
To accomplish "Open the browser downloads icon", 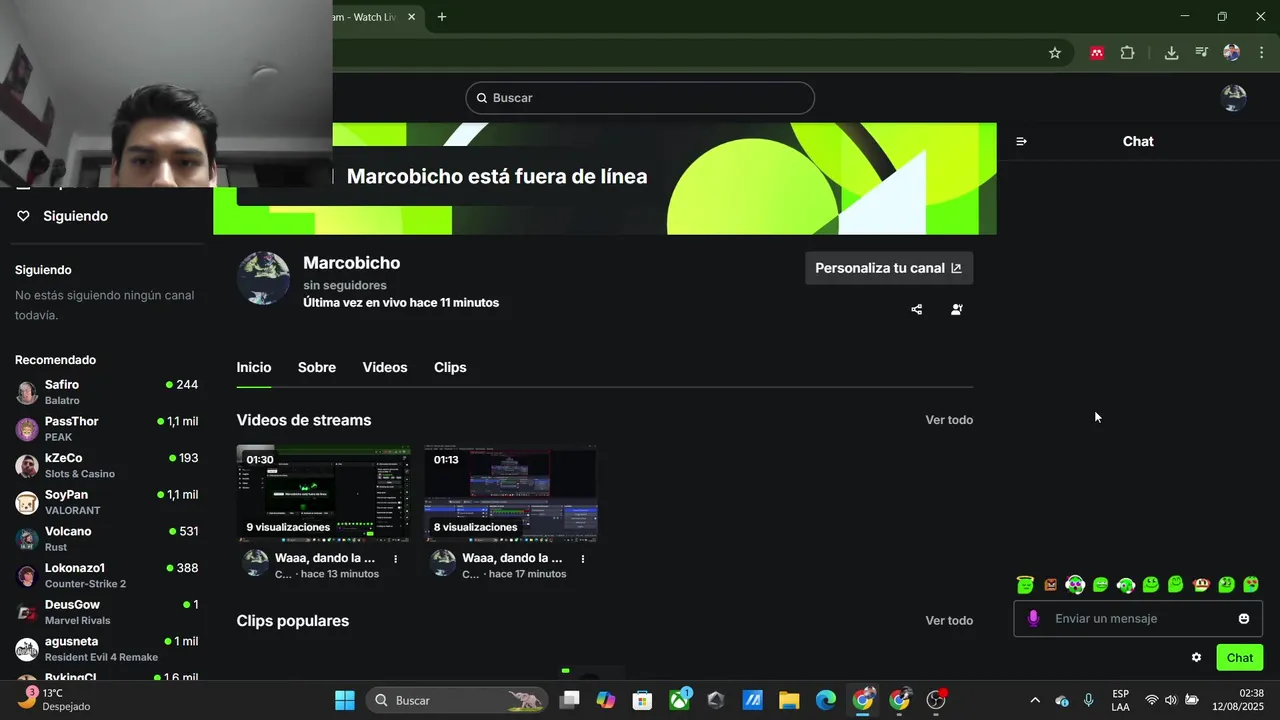I will click(1171, 53).
